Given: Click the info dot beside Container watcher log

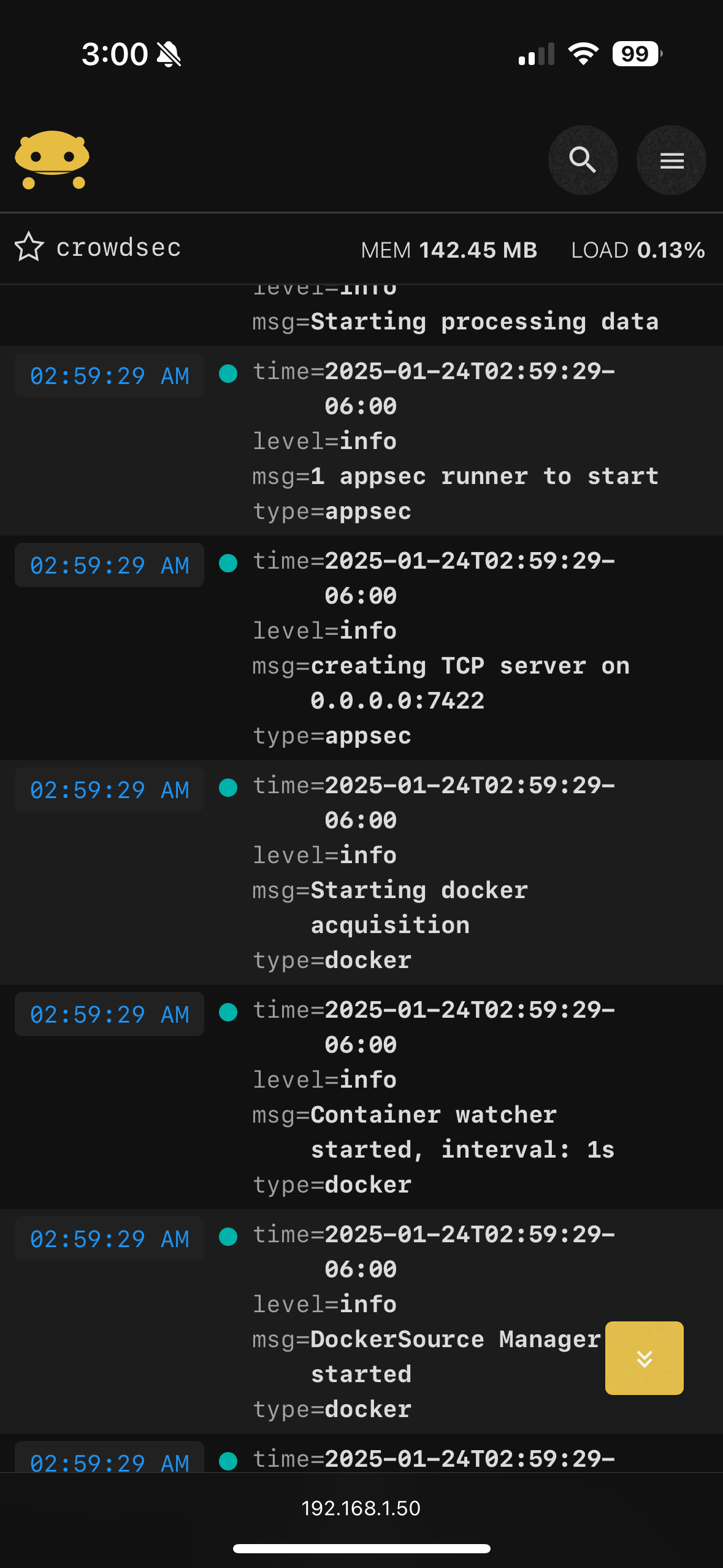Looking at the screenshot, I should coord(228,1012).
